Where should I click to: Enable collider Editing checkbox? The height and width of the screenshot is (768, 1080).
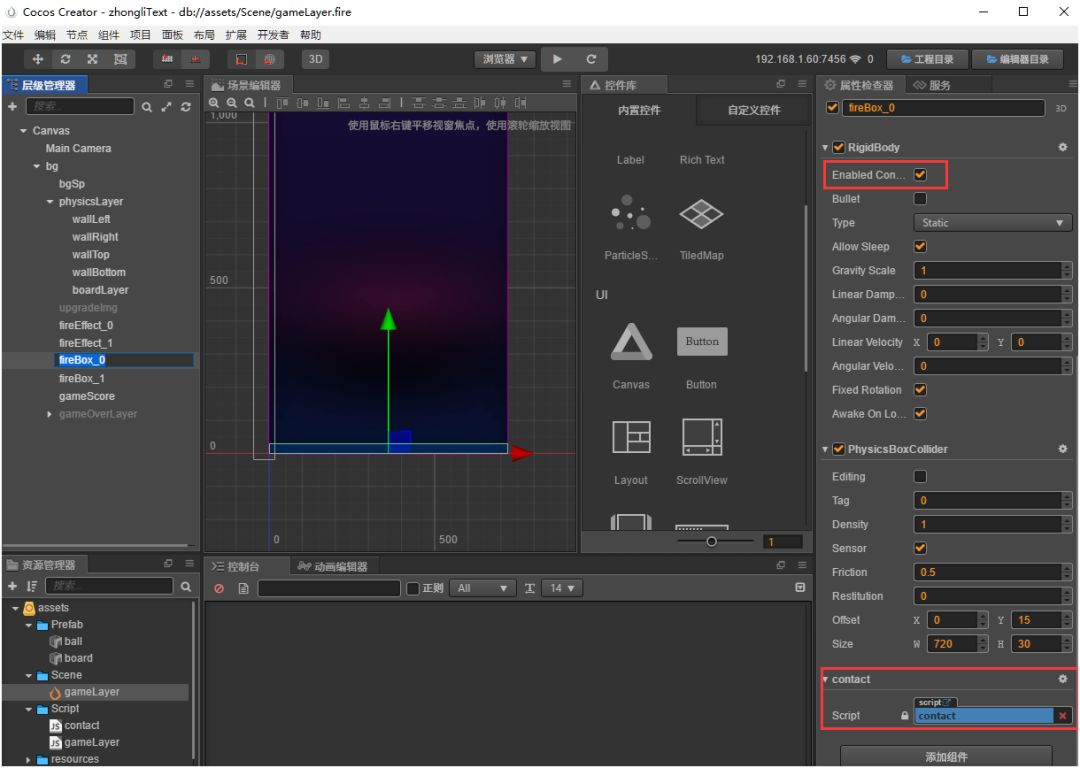[x=920, y=477]
